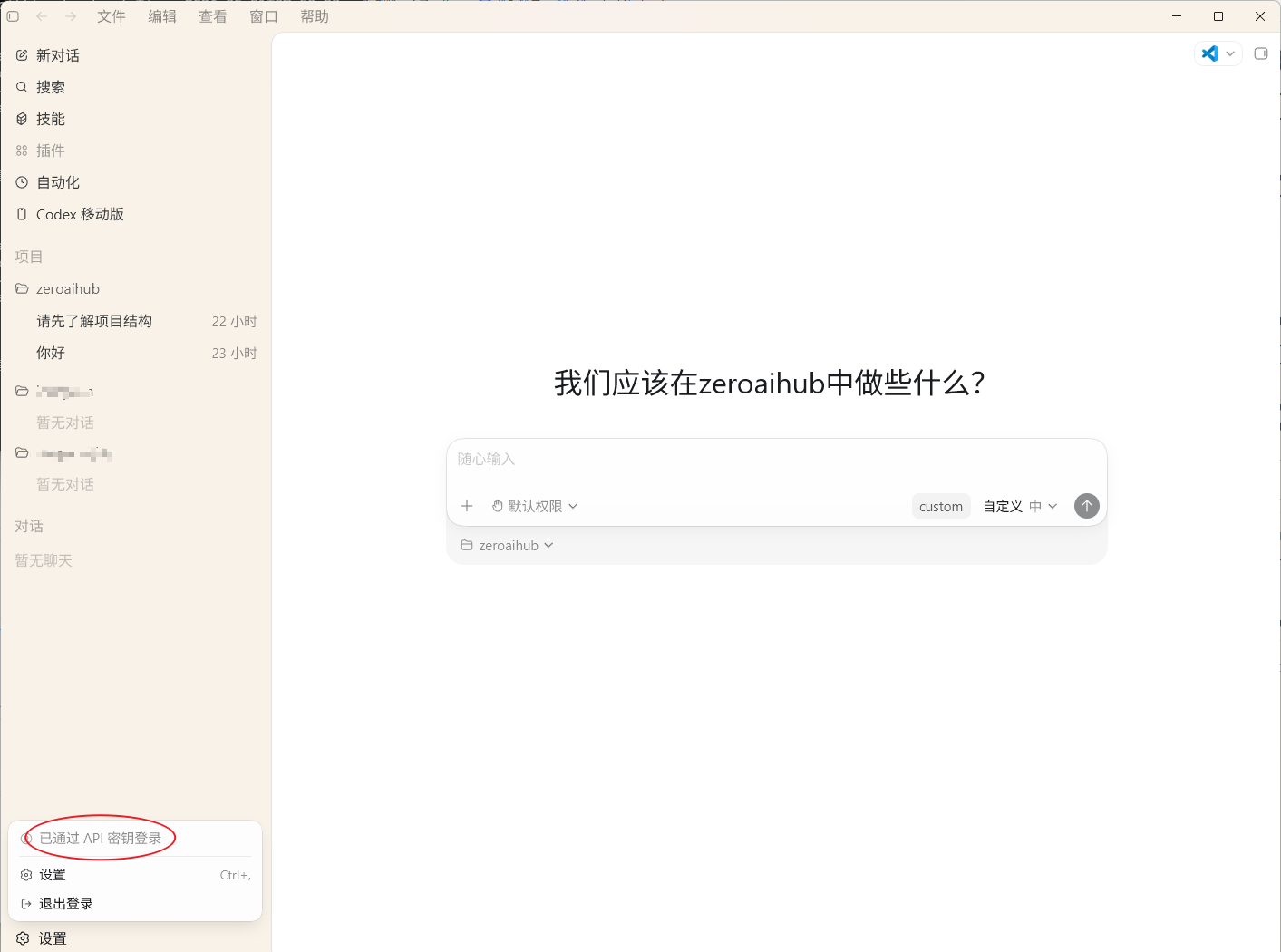The height and width of the screenshot is (952, 1281).
Task: Click the clock icon beside 自动化
Action: [x=22, y=182]
